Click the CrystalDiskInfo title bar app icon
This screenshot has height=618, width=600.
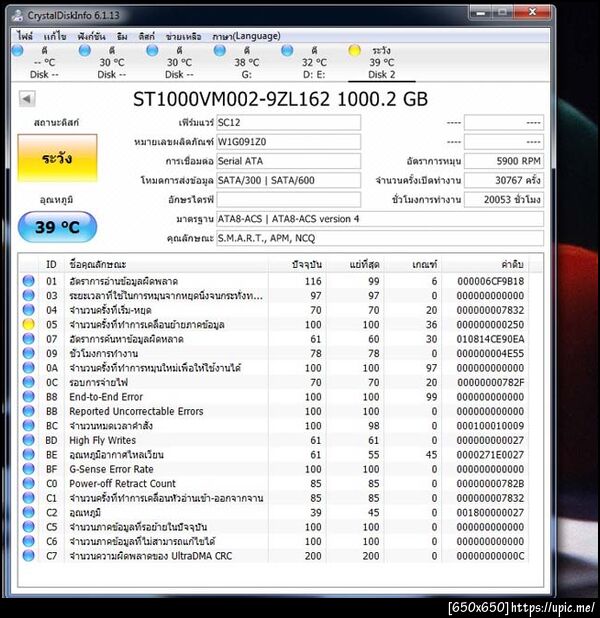point(17,15)
